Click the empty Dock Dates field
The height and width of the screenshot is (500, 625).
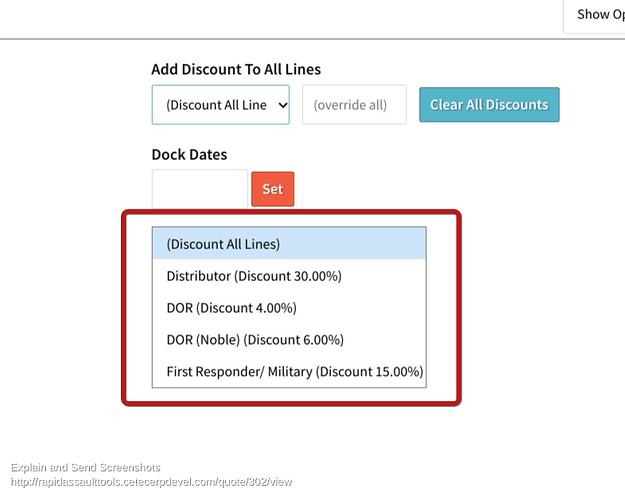(x=200, y=189)
